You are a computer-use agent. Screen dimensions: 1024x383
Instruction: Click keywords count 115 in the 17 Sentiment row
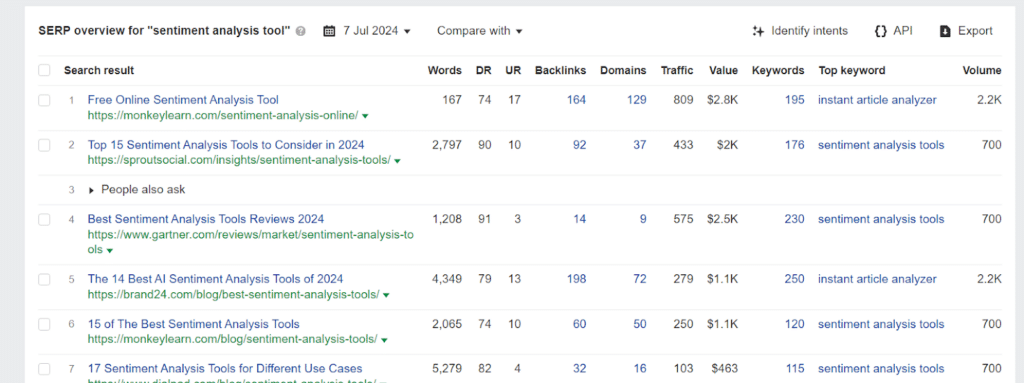click(x=795, y=368)
